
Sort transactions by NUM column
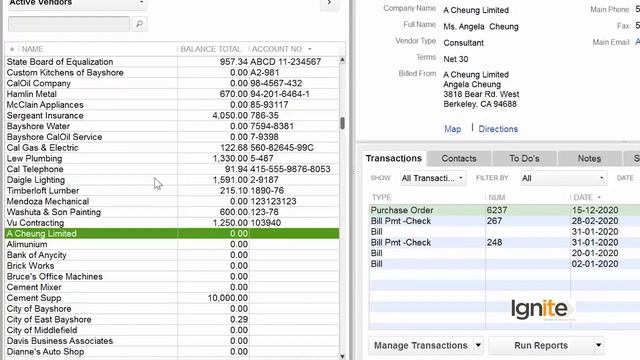click(497, 198)
